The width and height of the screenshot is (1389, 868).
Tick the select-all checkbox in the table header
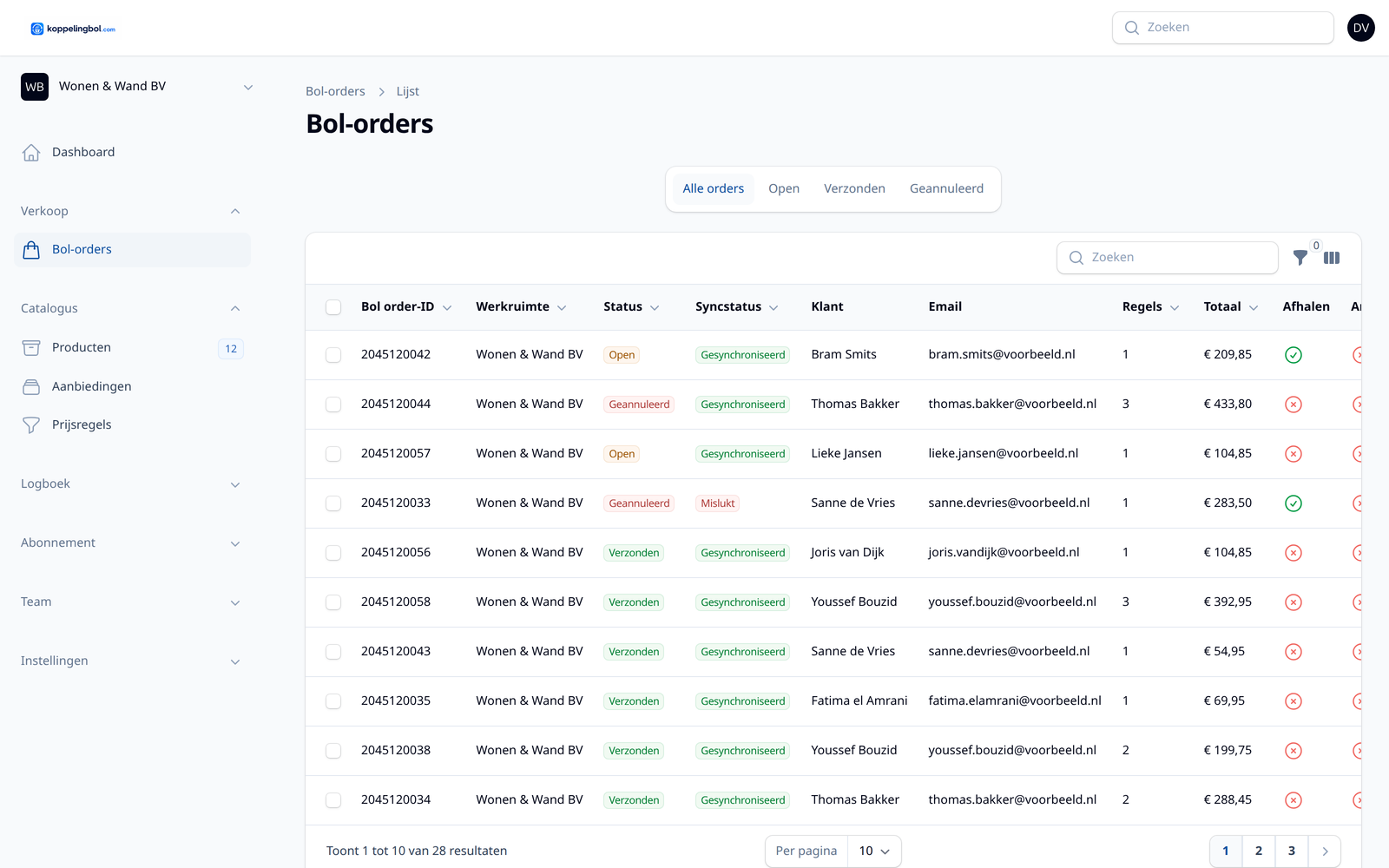pos(333,307)
